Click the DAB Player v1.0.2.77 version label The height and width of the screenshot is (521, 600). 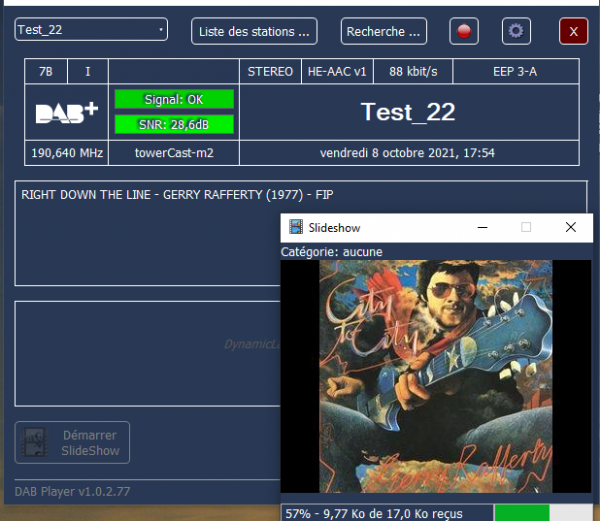coord(72,492)
